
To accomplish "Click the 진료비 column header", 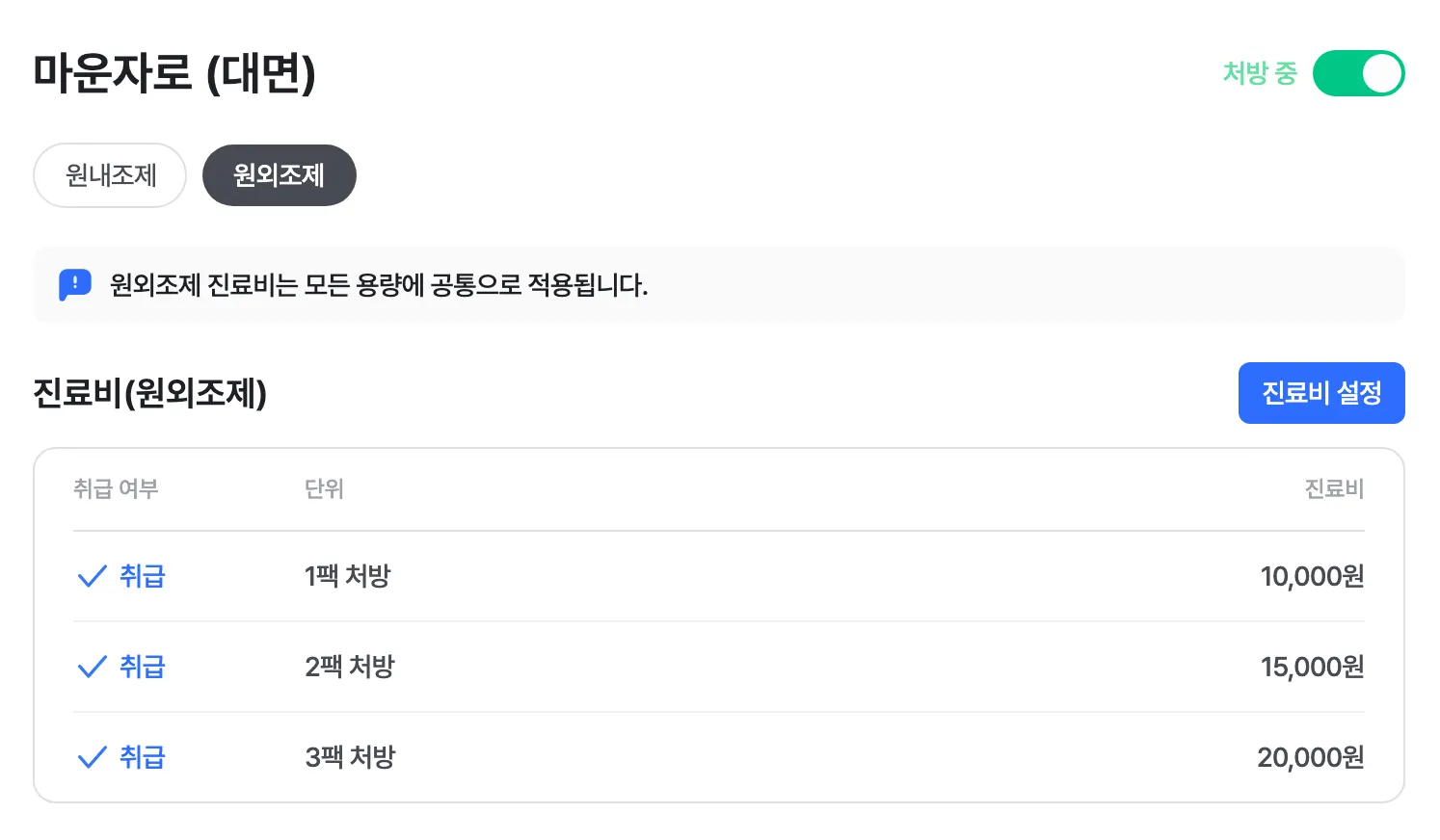I will 1335,489.
